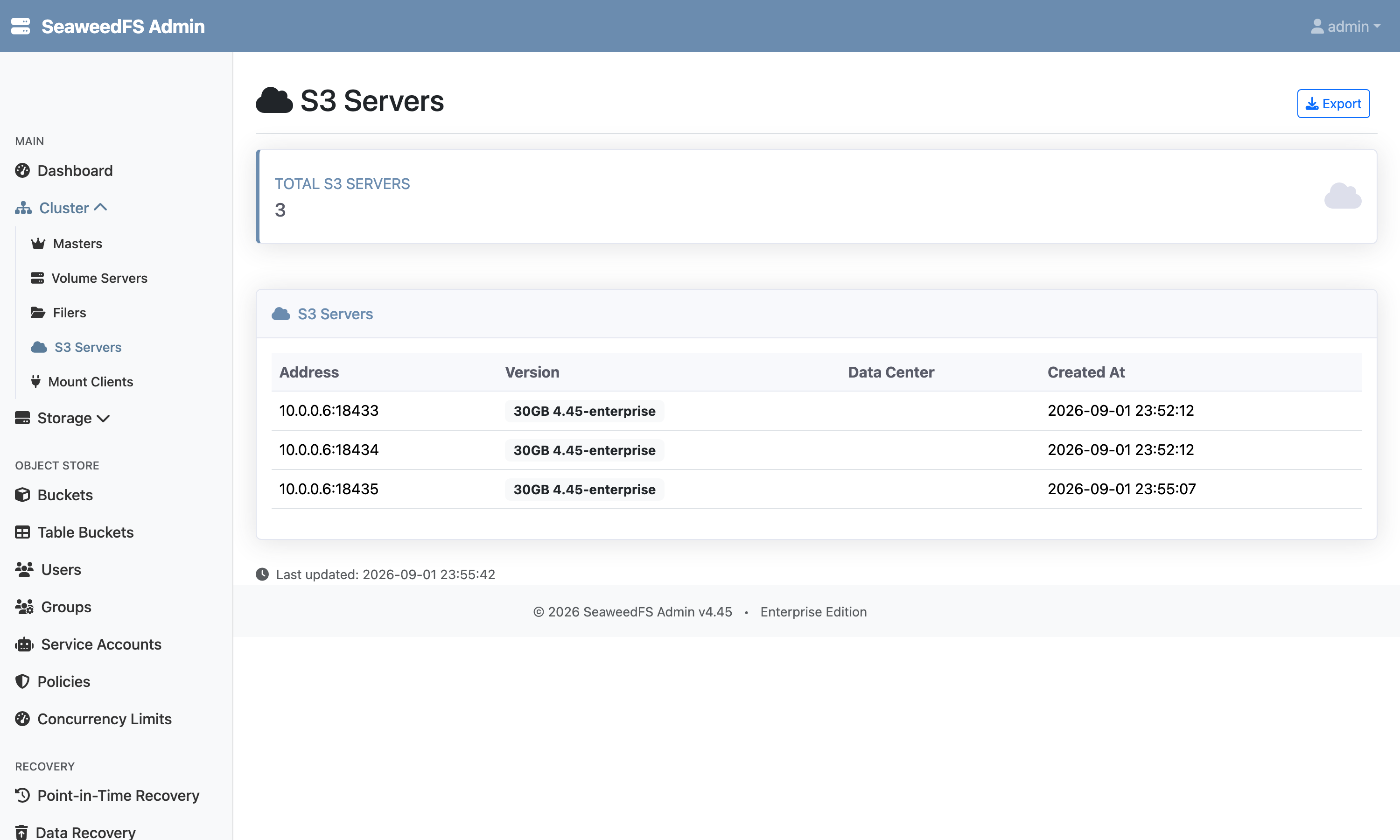Collapse the Cluster section chevron
Viewport: 1400px width, 840px height.
[101, 207]
